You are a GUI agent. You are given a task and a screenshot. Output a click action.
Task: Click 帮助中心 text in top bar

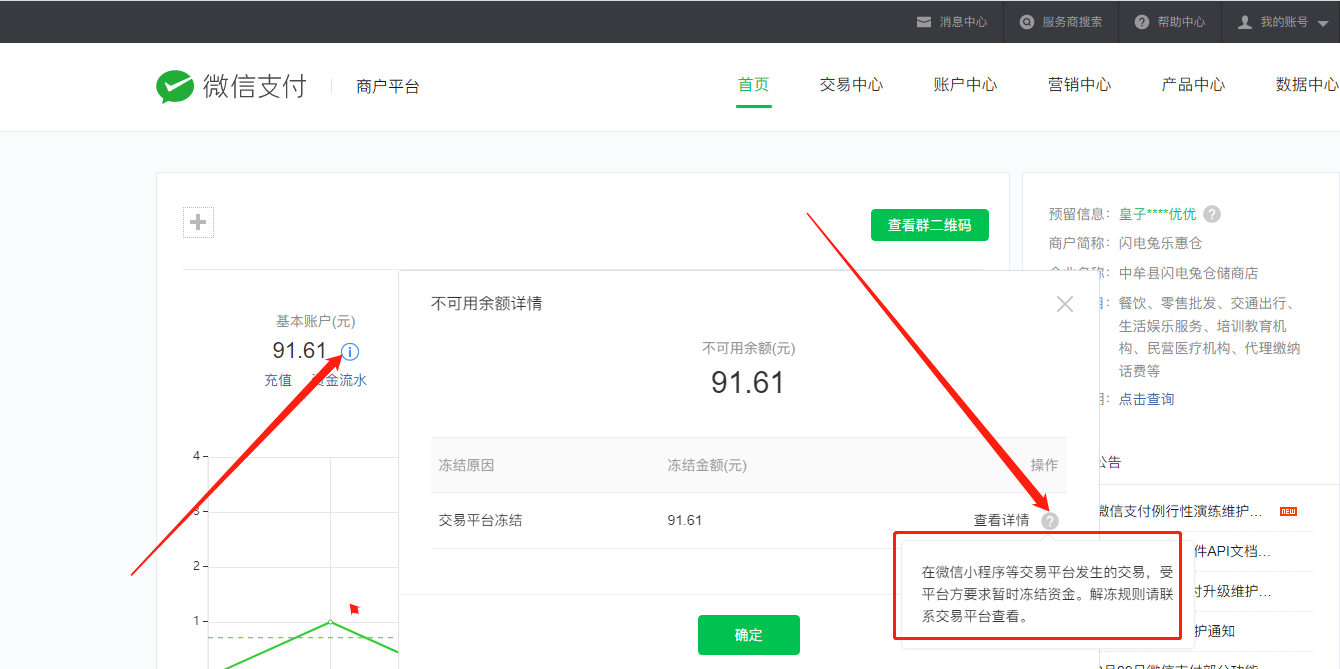coord(1181,22)
